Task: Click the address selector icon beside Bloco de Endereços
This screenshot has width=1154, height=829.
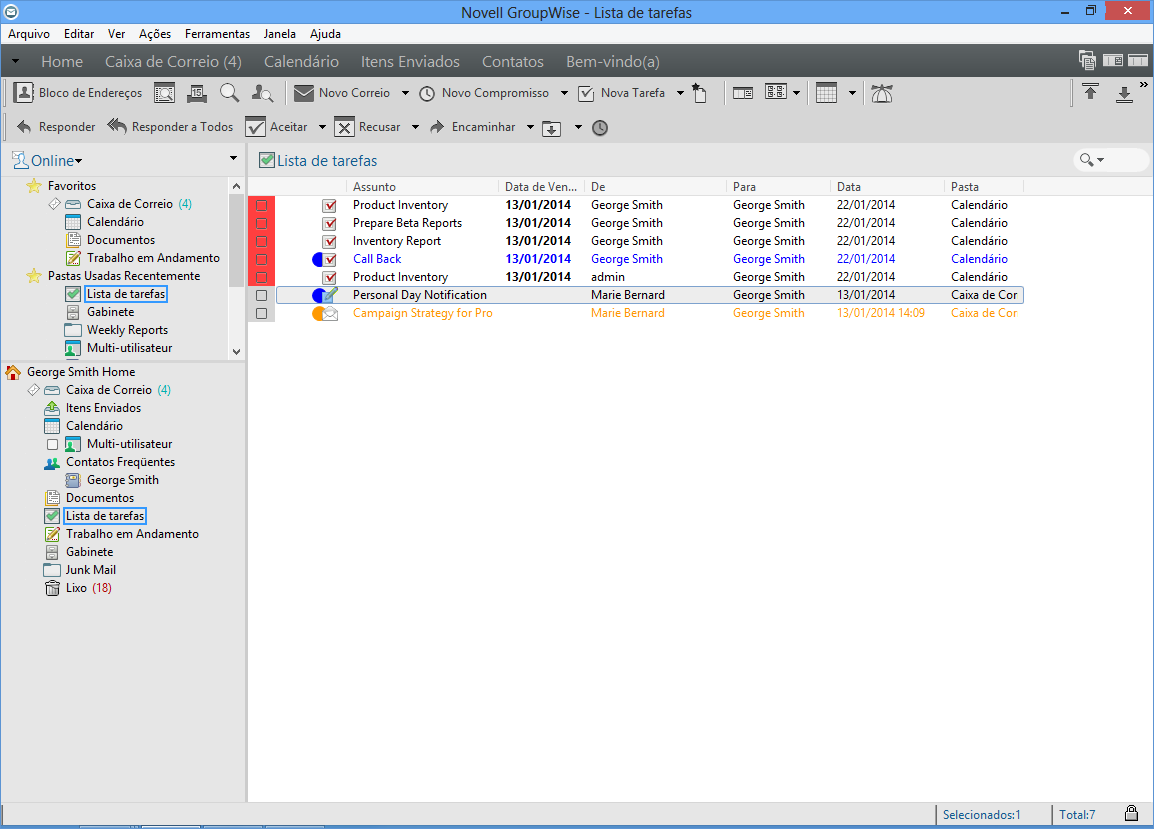Action: pyautogui.click(x=164, y=93)
